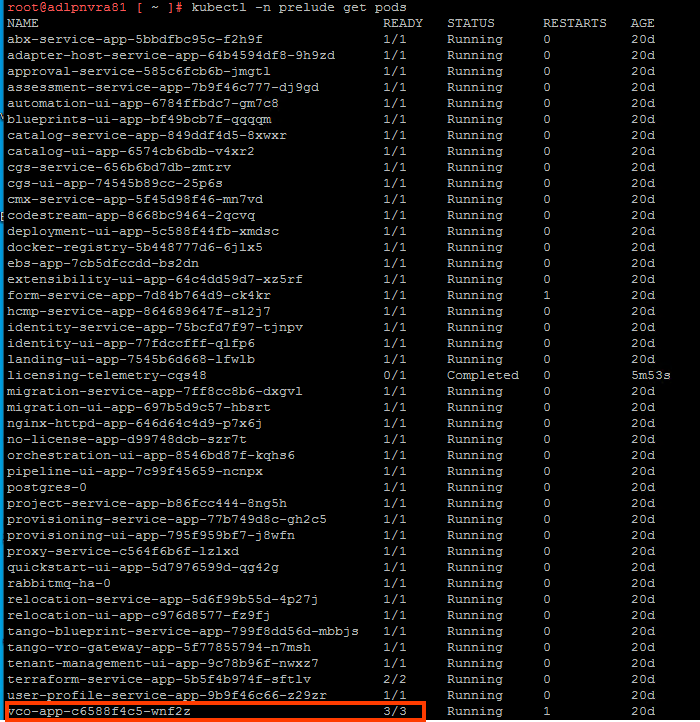Click pod name pipeline-ui-app-7c99f45659-ncnpx
The image size is (700, 722).
point(135,472)
